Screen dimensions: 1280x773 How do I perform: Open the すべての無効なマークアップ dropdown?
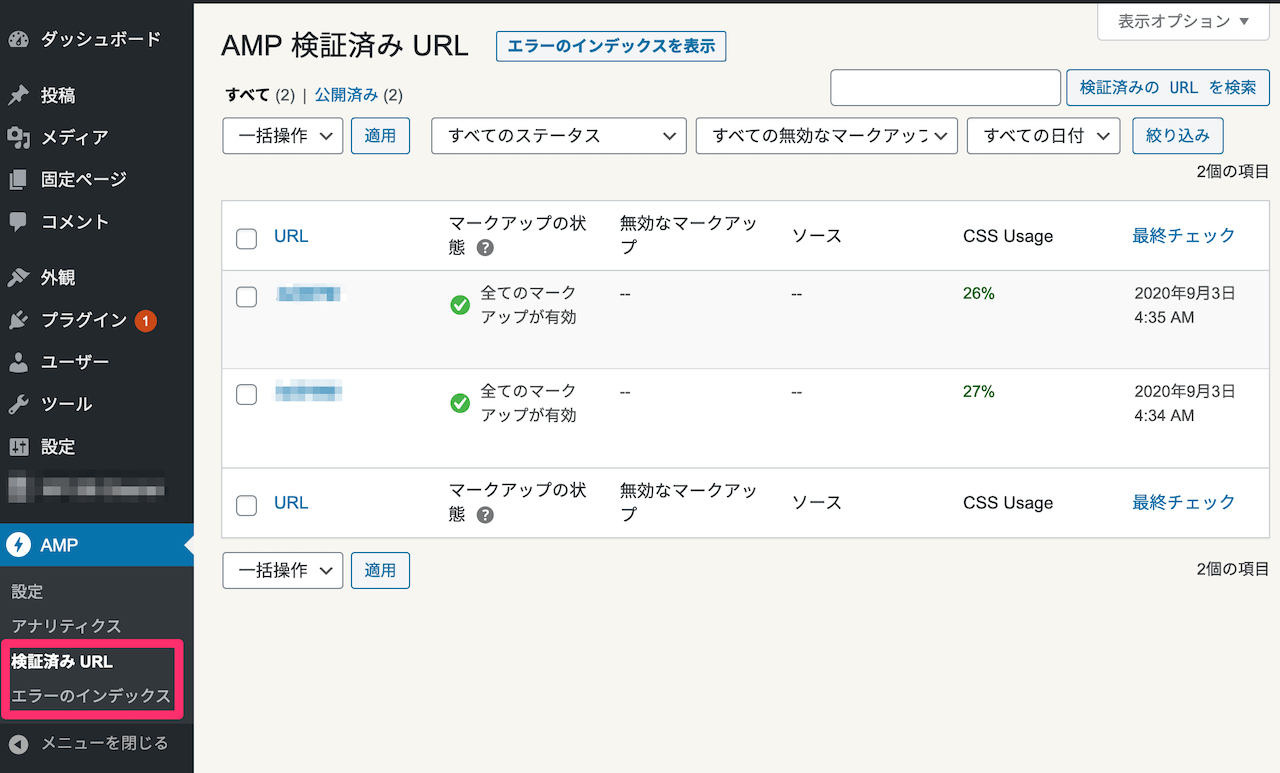click(827, 136)
